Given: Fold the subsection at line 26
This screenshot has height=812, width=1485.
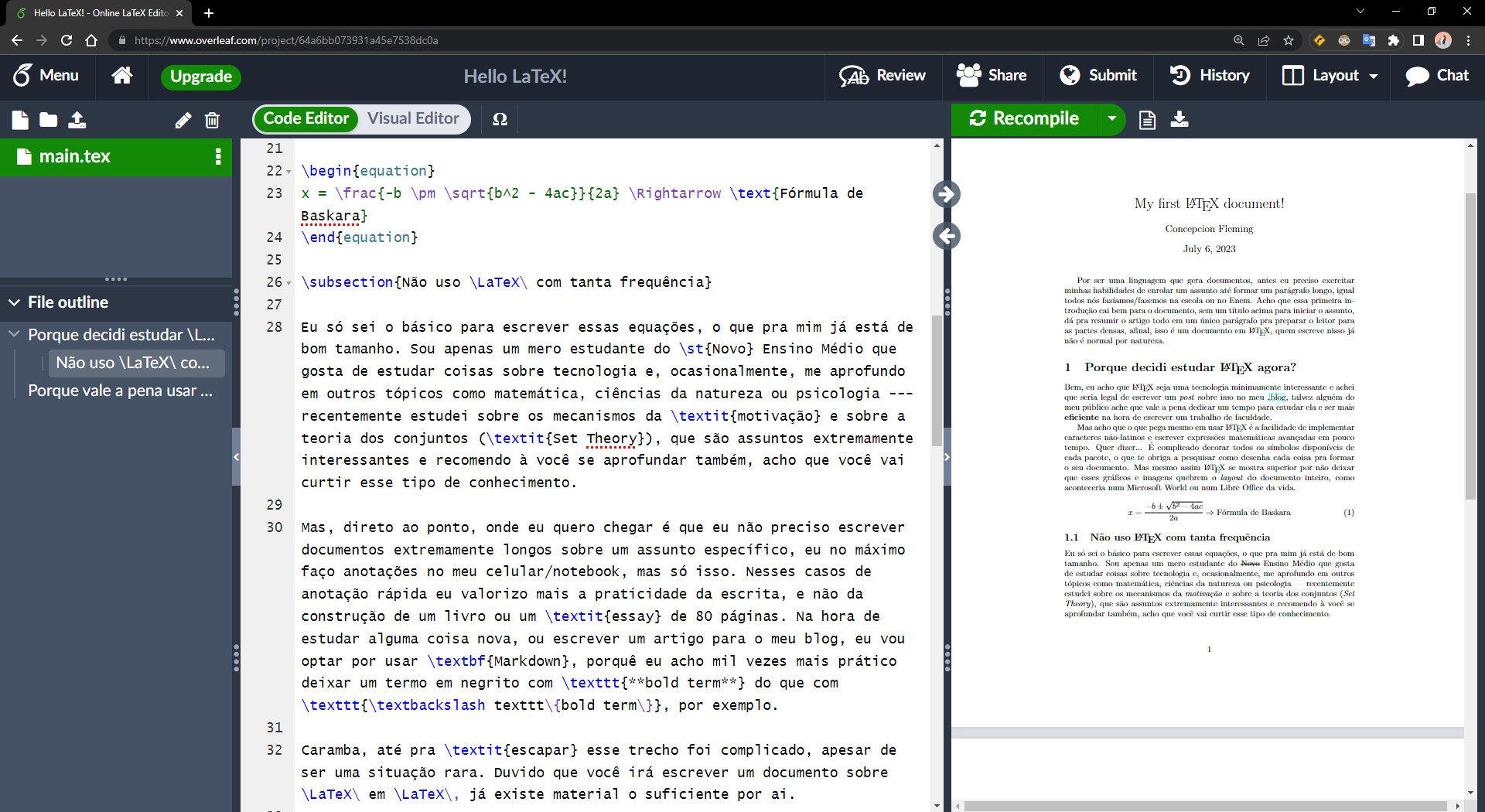Looking at the screenshot, I should click(x=288, y=283).
